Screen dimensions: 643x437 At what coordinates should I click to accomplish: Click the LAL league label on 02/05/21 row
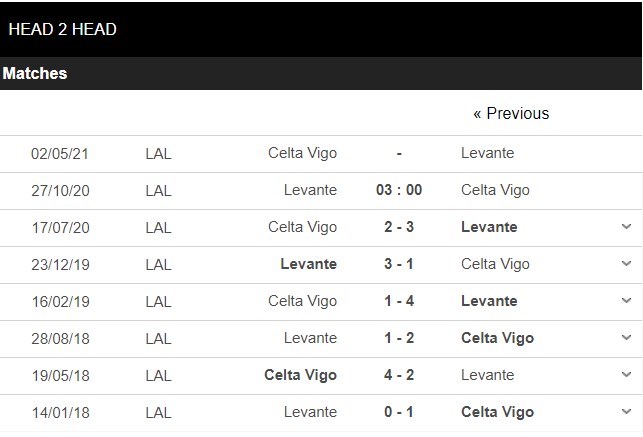coord(158,153)
